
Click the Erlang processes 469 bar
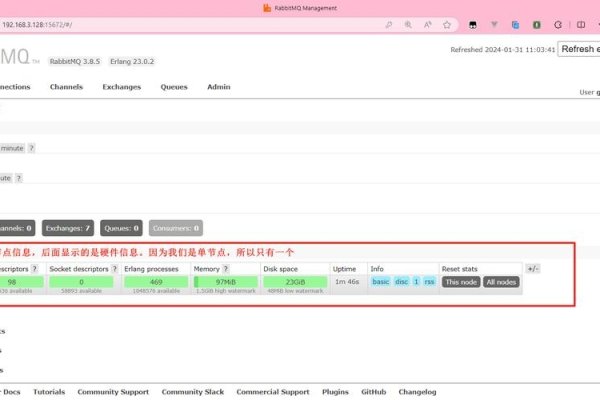click(x=156, y=282)
